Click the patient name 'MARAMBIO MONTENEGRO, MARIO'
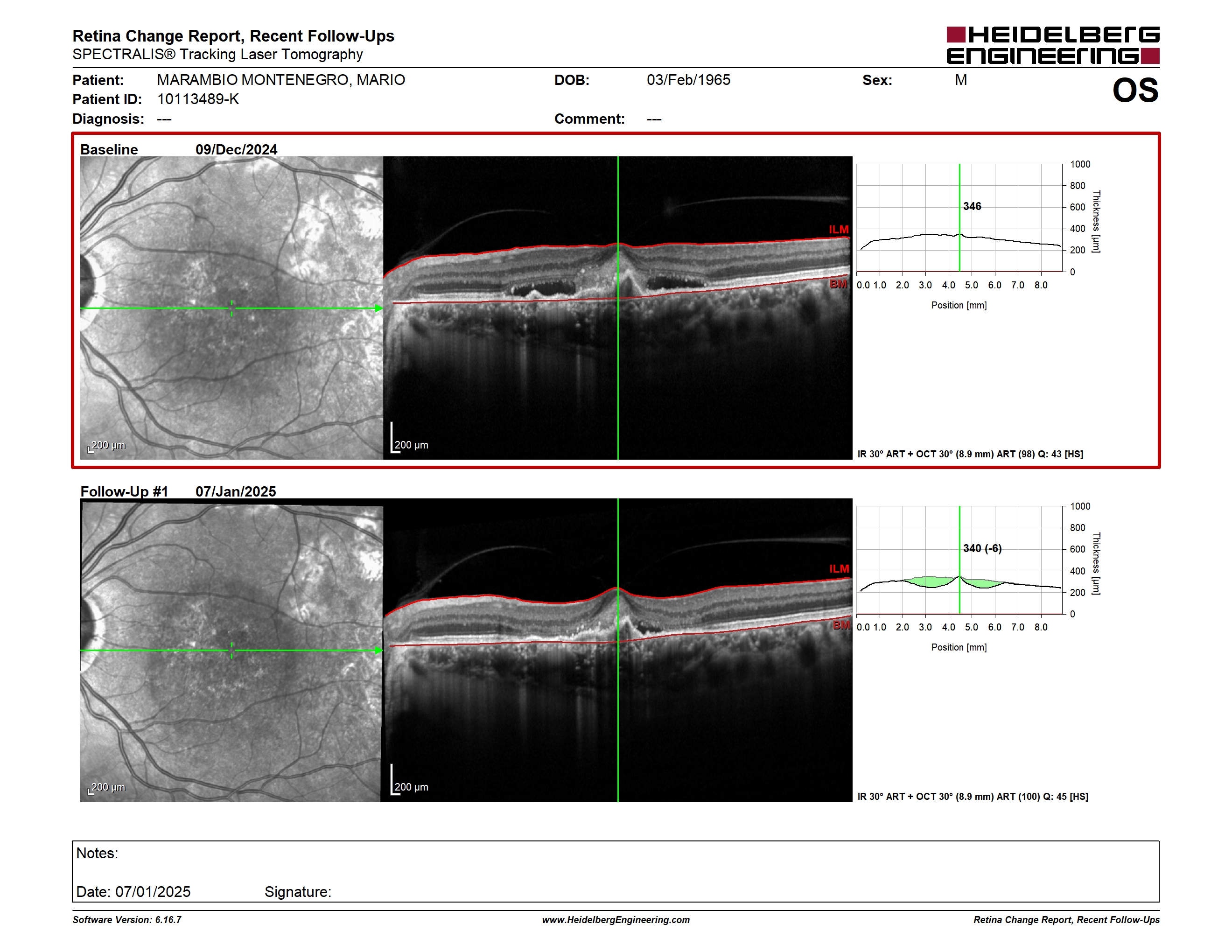1232x952 pixels. point(281,80)
